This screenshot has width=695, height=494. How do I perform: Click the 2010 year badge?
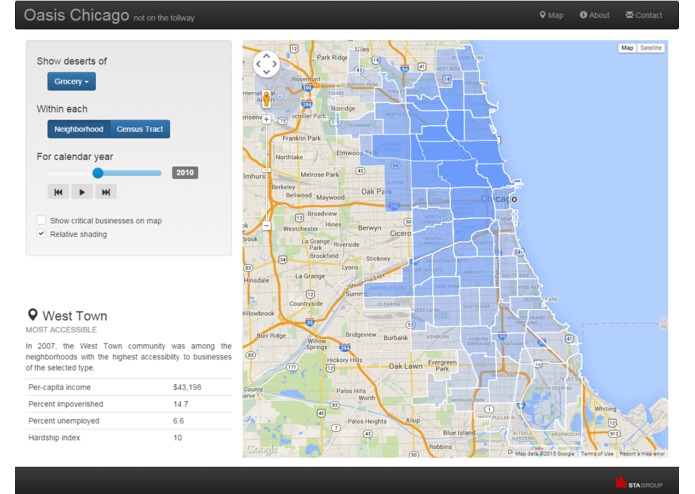185,173
